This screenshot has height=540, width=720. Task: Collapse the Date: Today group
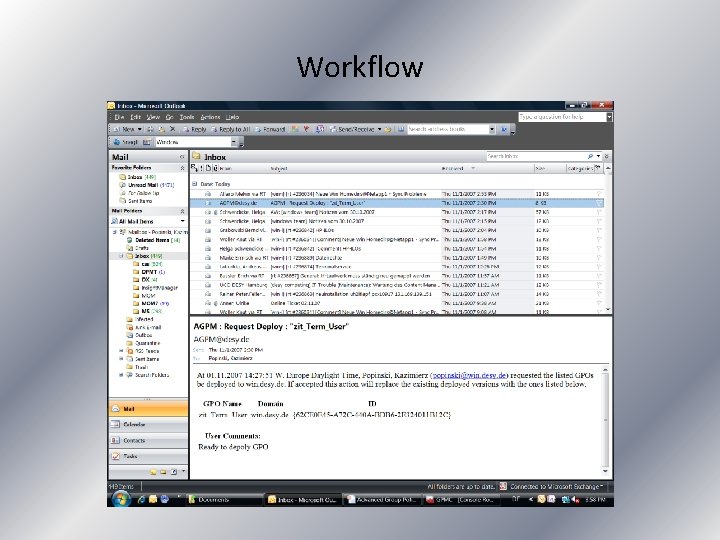pos(195,184)
